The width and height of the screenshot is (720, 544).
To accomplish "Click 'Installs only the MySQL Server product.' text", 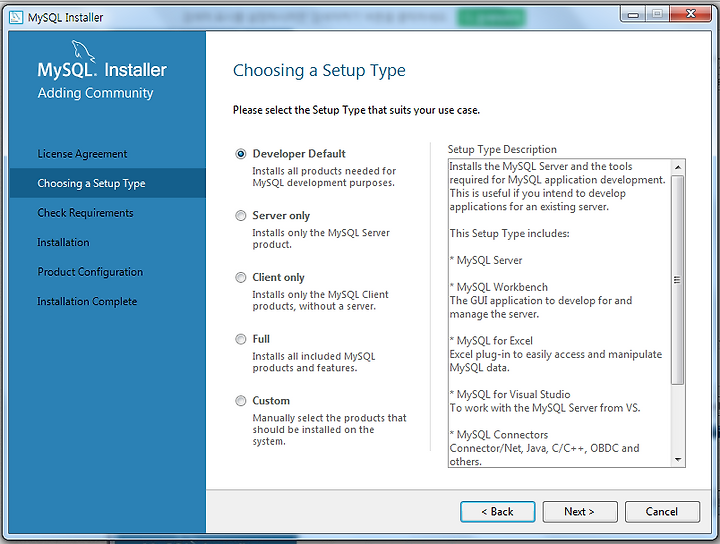I will pos(321,239).
